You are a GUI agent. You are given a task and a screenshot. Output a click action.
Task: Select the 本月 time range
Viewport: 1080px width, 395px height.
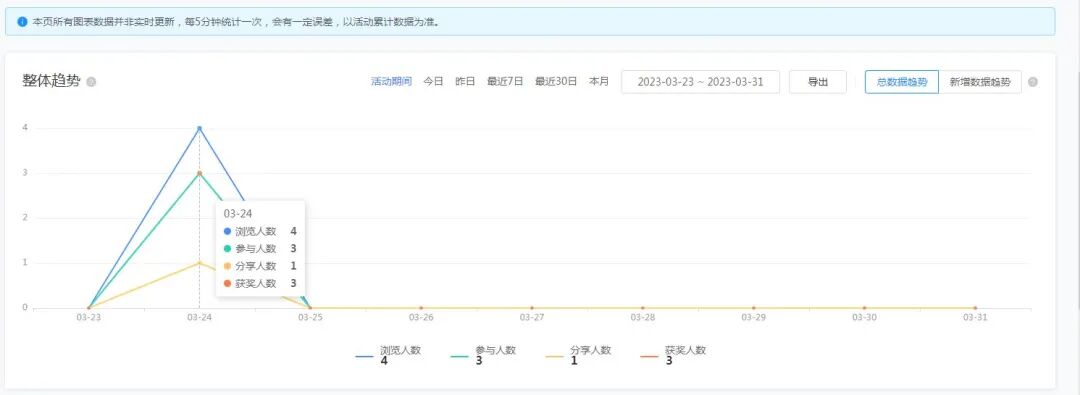pos(599,81)
